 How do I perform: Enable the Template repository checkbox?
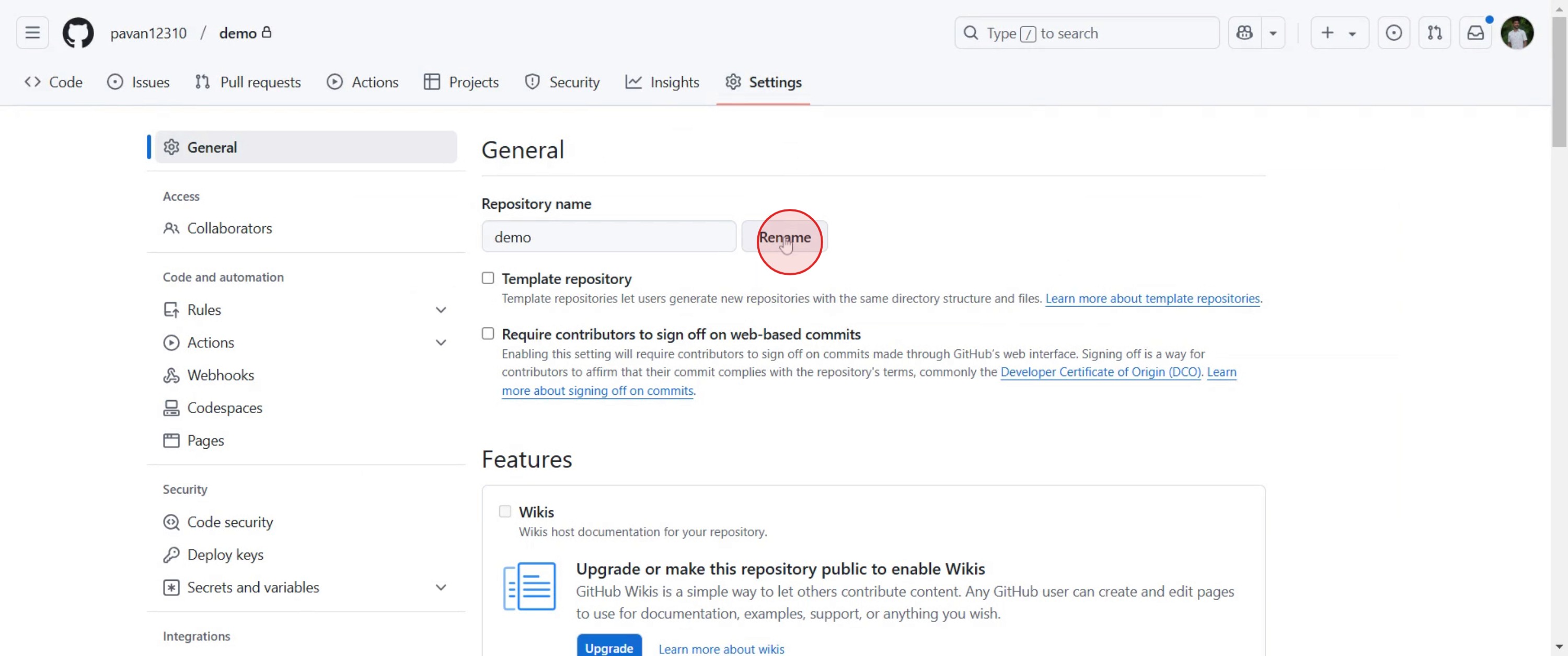[x=488, y=278]
